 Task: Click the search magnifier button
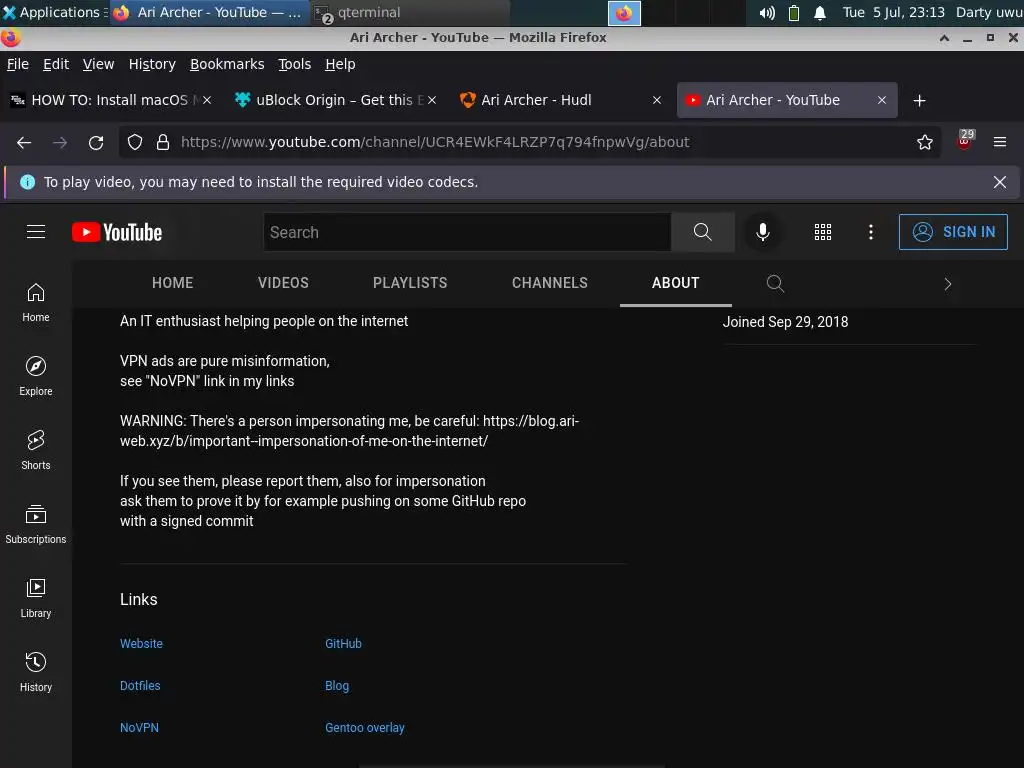pyautogui.click(x=703, y=232)
